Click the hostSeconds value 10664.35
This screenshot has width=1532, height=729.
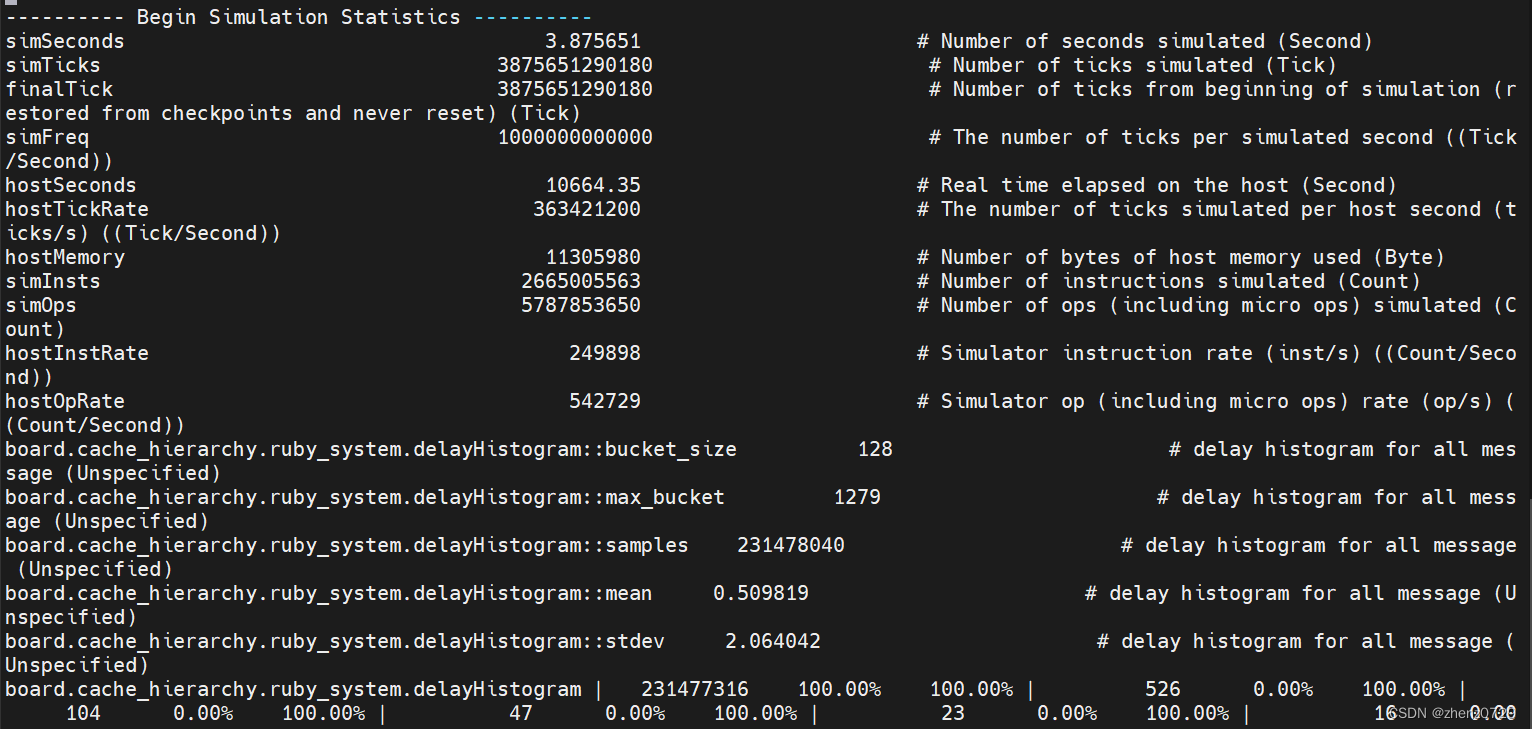click(x=593, y=185)
